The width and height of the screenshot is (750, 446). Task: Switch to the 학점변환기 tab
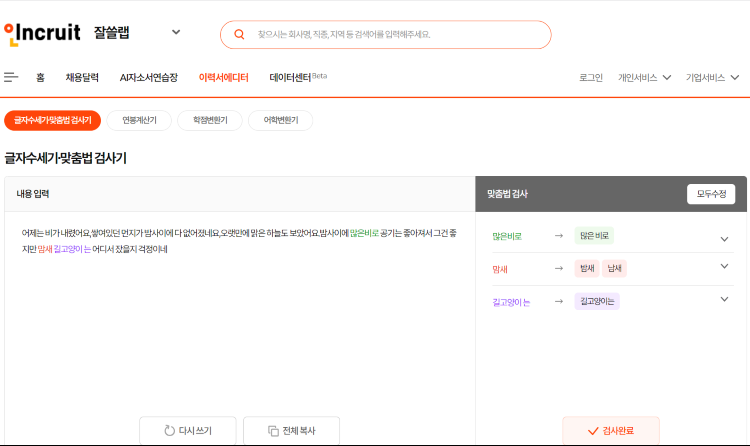coord(210,120)
